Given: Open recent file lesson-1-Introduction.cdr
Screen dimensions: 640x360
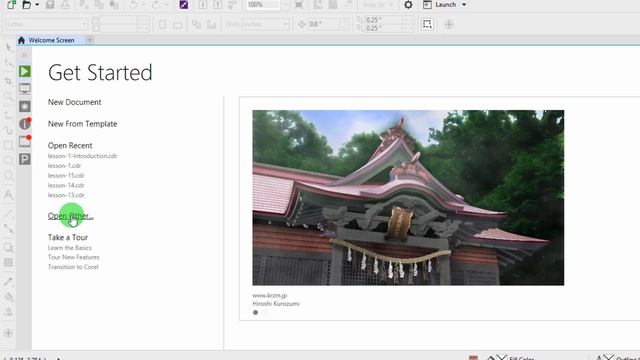Looking at the screenshot, I should [82, 156].
